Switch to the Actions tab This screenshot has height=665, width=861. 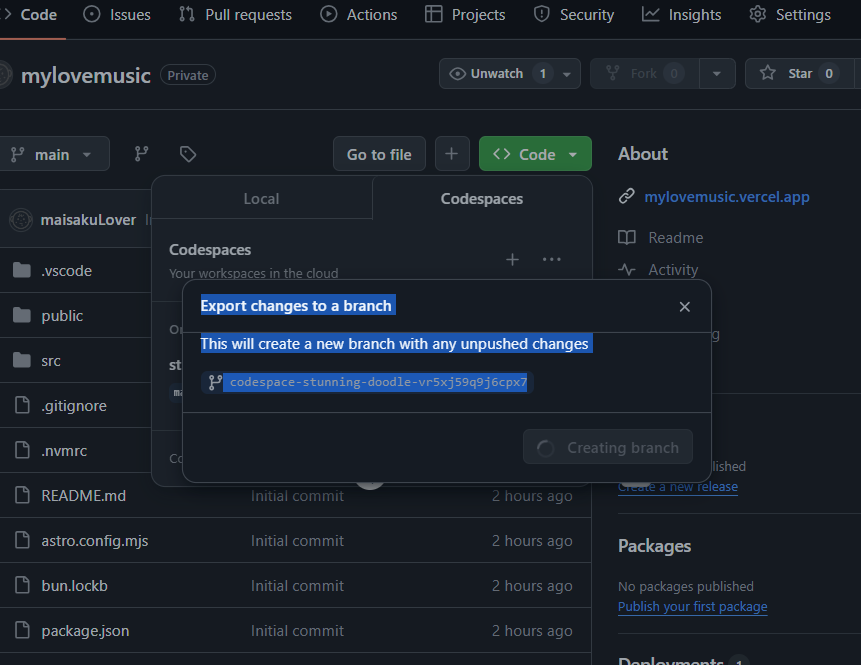(359, 15)
